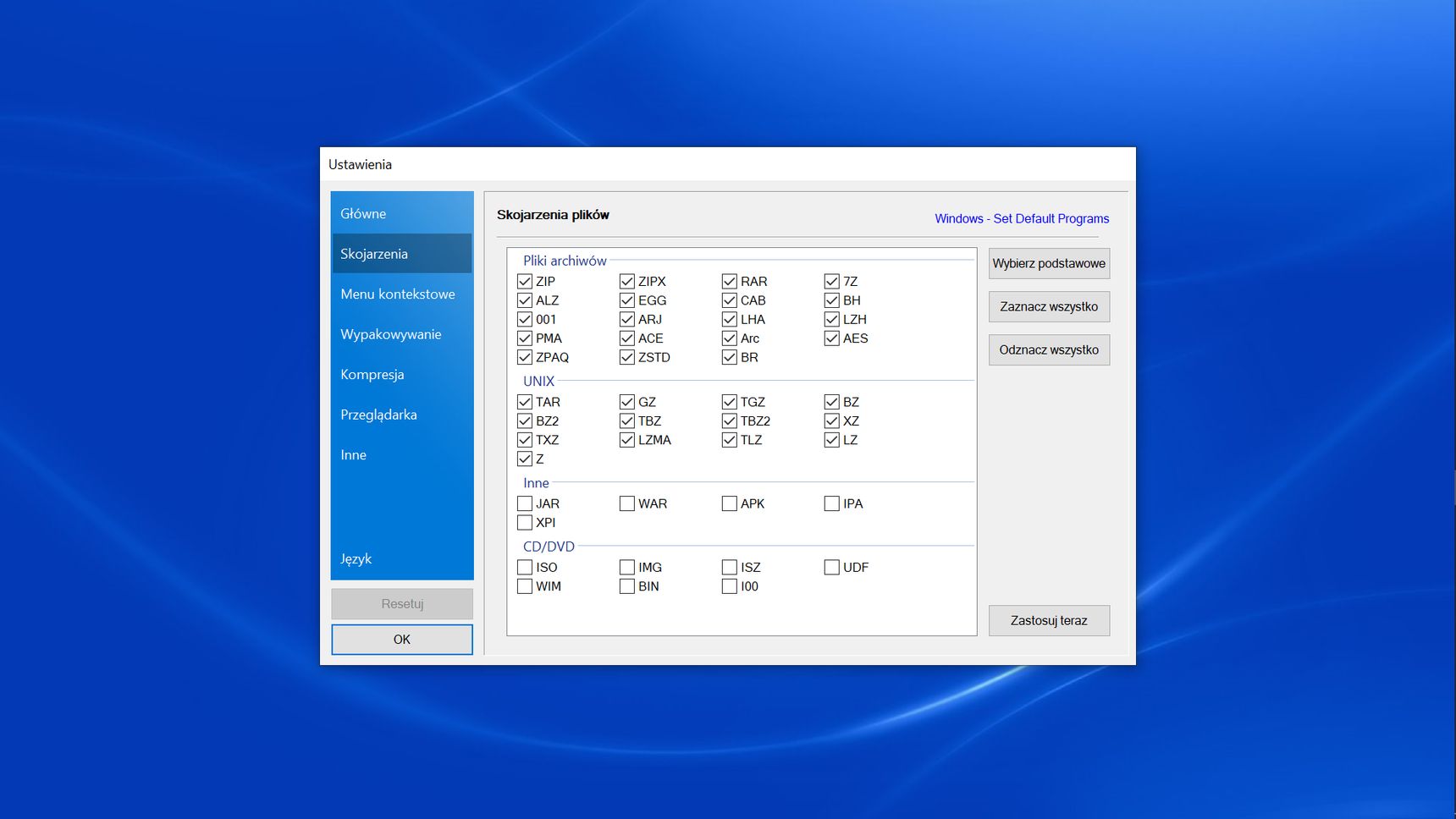The width and height of the screenshot is (1456, 819).
Task: Check the IPA checkbox
Action: pos(832,503)
